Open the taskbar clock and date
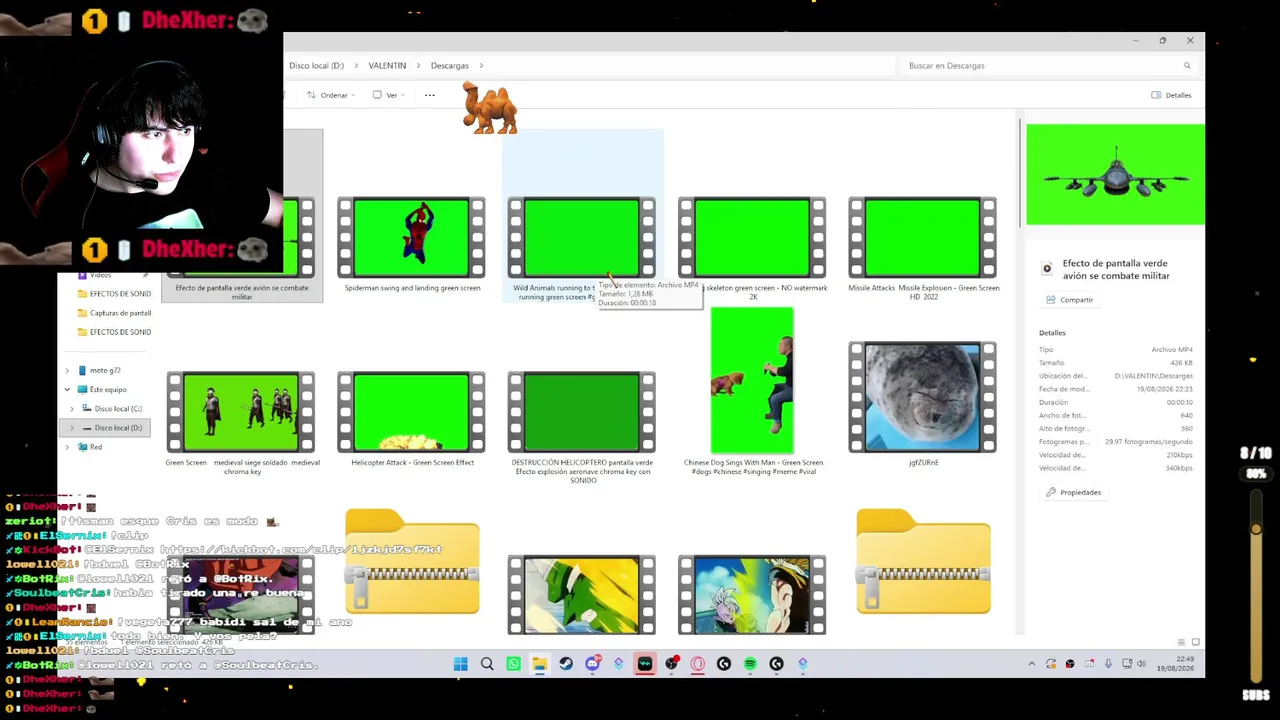This screenshot has width=1280, height=720. point(1173,664)
